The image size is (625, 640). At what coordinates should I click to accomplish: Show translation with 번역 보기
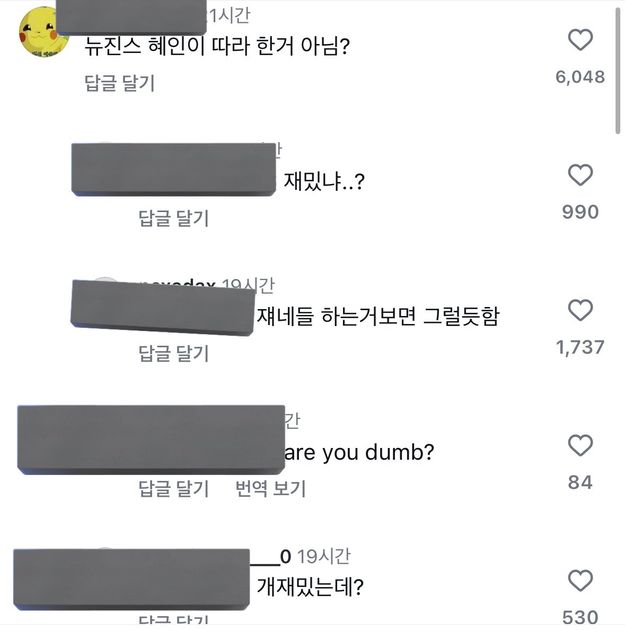pyautogui.click(x=270, y=489)
